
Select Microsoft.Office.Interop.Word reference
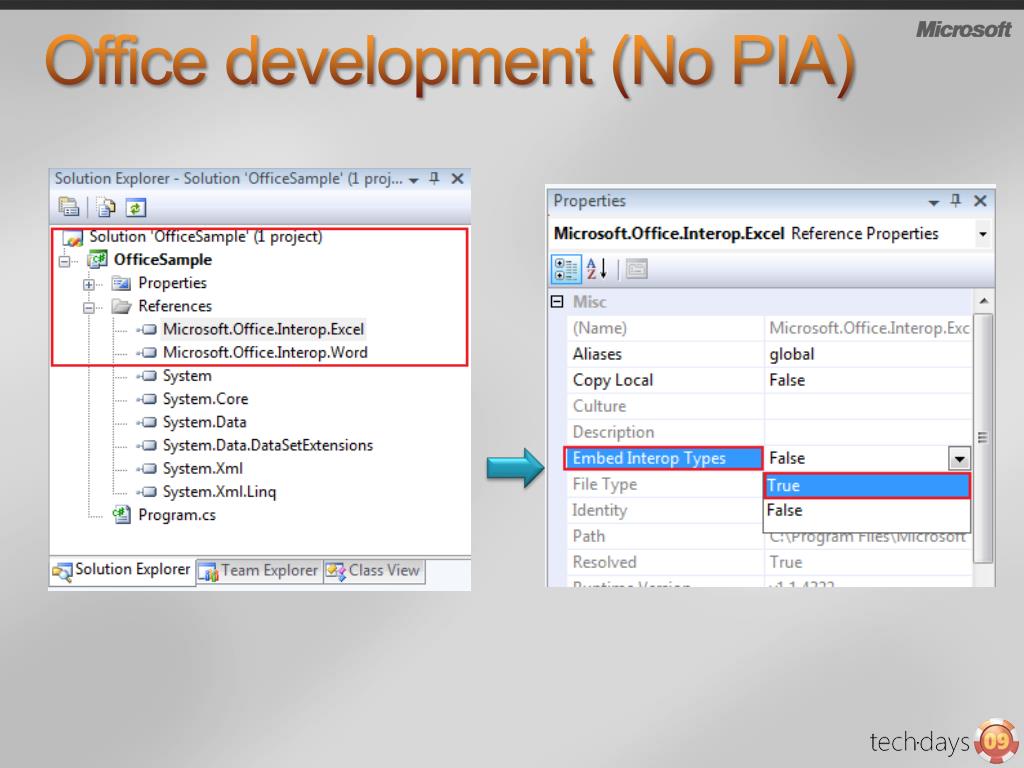[x=265, y=353]
